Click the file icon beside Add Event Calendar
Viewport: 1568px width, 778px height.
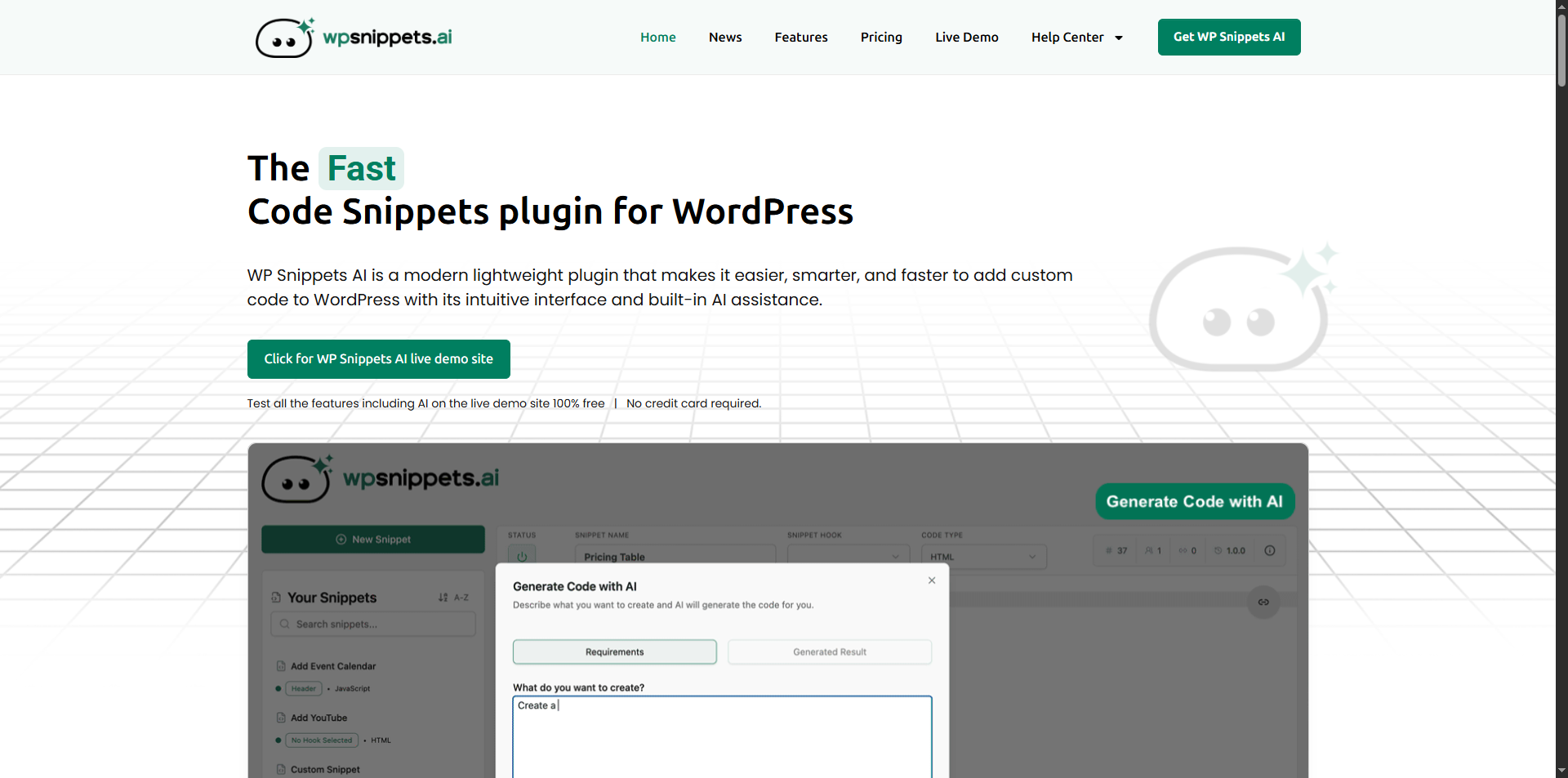point(281,666)
